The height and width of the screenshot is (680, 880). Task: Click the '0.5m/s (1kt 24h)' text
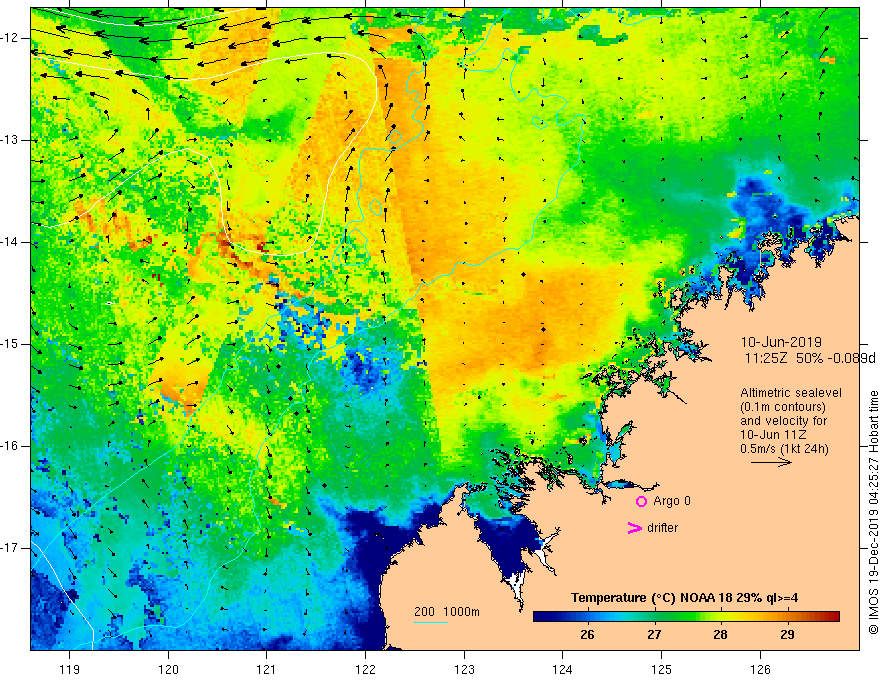click(x=784, y=449)
